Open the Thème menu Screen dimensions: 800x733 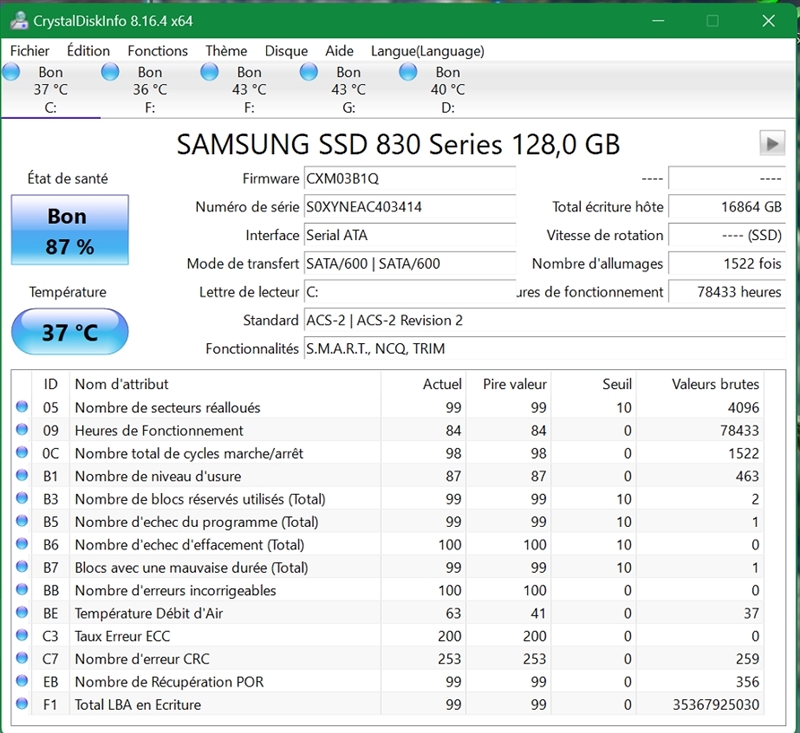(x=226, y=51)
